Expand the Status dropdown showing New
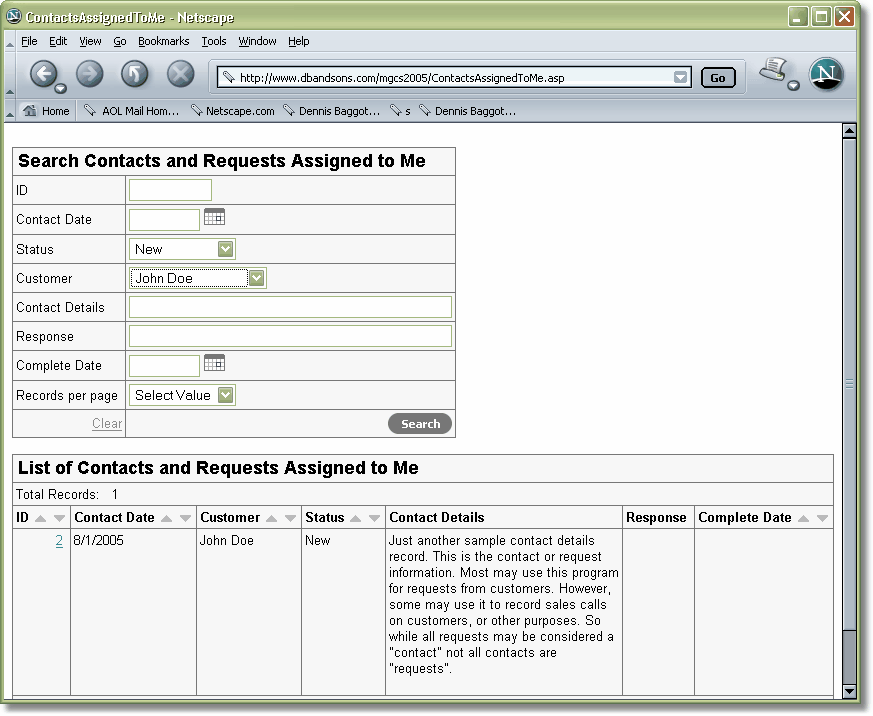This screenshot has height=716, width=873. [225, 249]
